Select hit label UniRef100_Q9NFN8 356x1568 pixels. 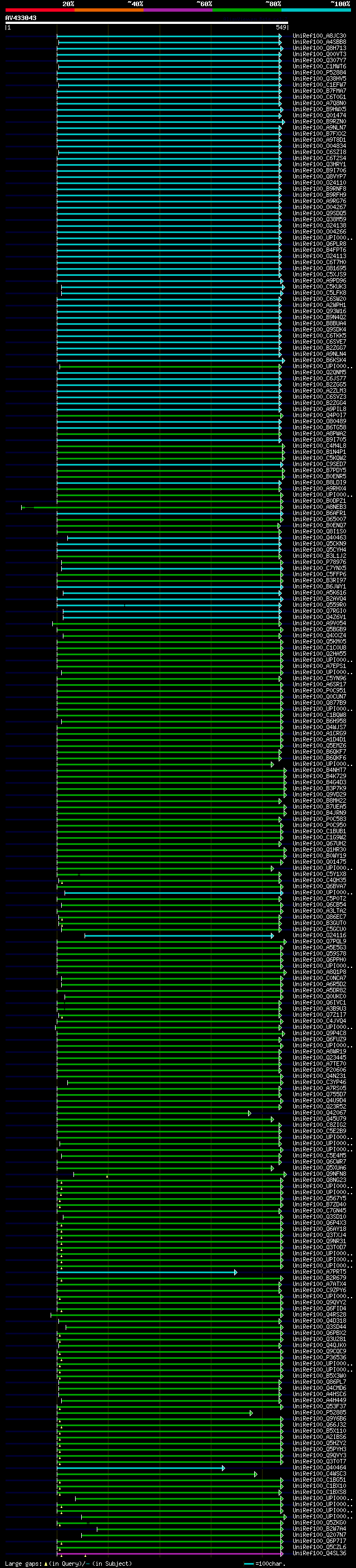[319, 1174]
